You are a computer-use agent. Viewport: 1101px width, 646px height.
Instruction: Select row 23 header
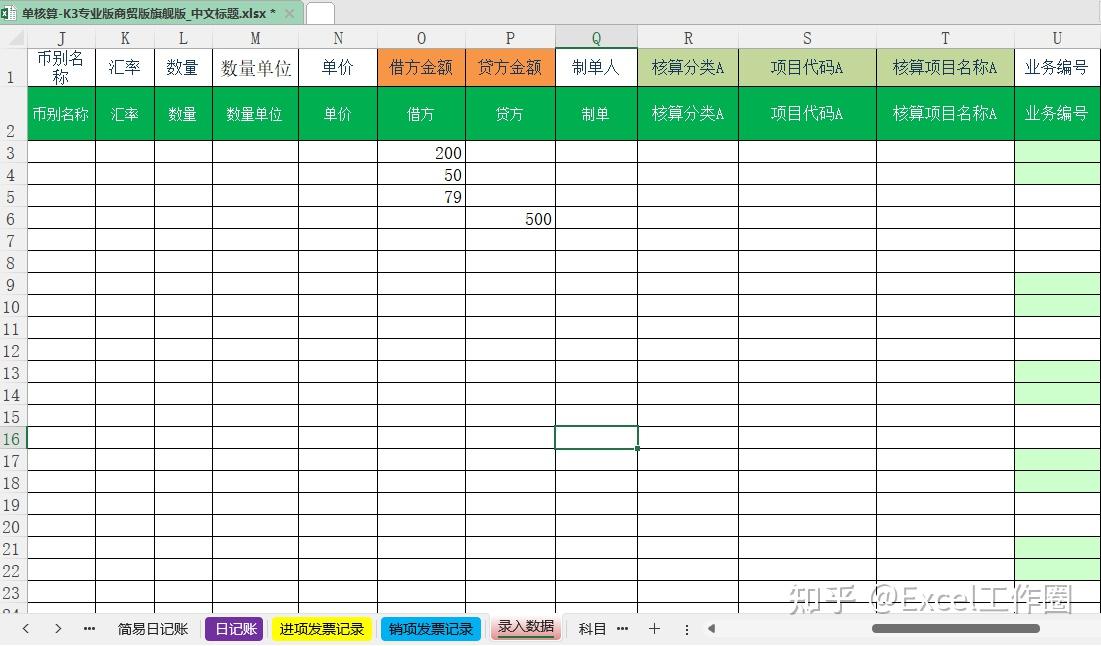(x=13, y=592)
